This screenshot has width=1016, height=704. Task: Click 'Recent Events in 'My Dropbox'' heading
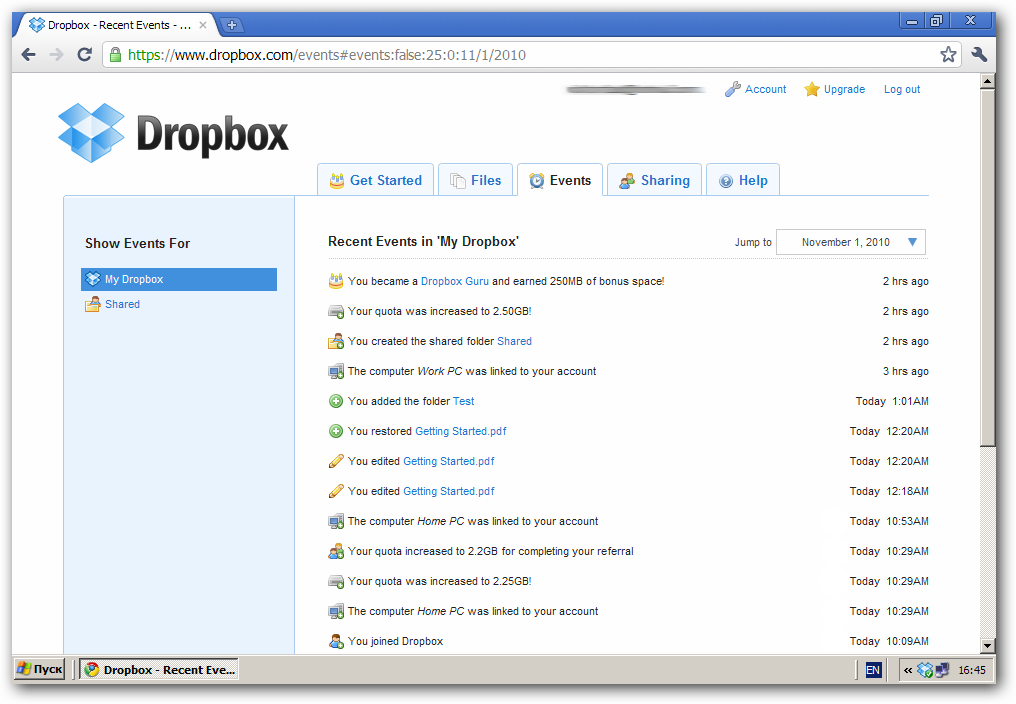point(423,242)
